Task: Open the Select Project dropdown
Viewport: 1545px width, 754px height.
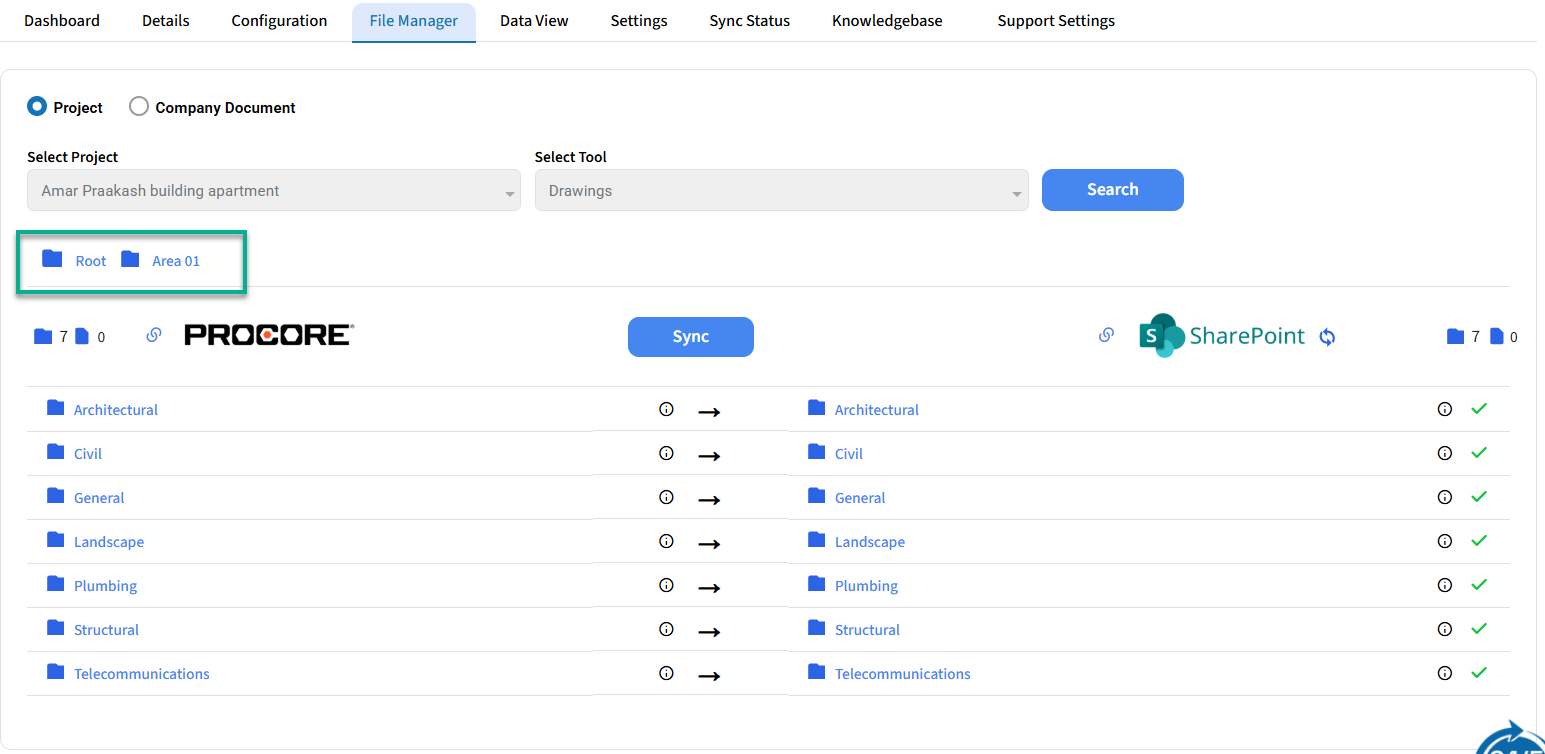Action: pos(273,191)
